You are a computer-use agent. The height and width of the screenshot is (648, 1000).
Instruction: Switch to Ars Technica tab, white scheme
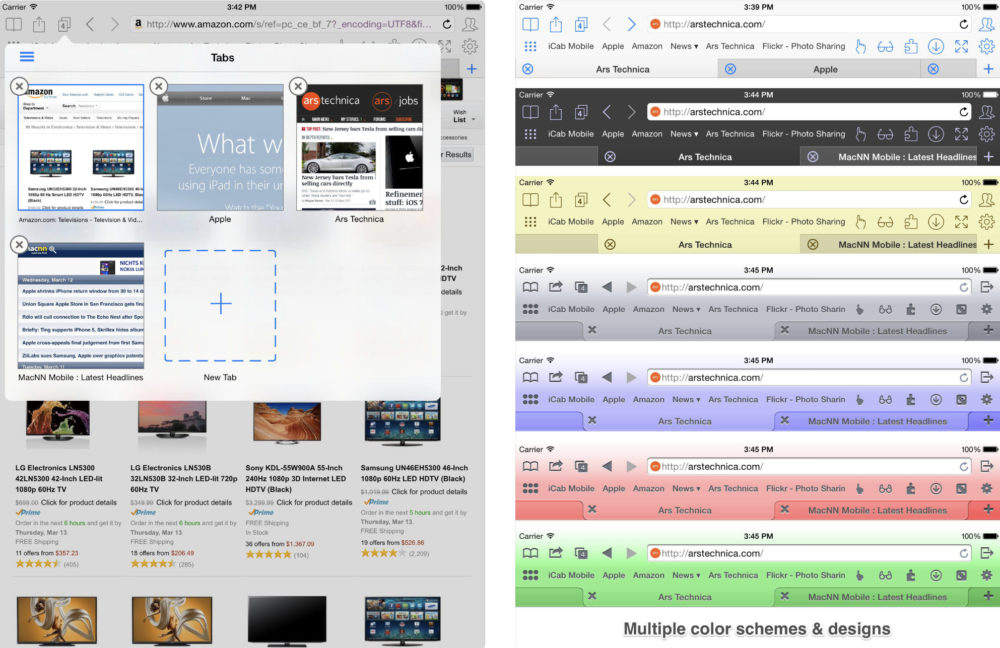622,69
